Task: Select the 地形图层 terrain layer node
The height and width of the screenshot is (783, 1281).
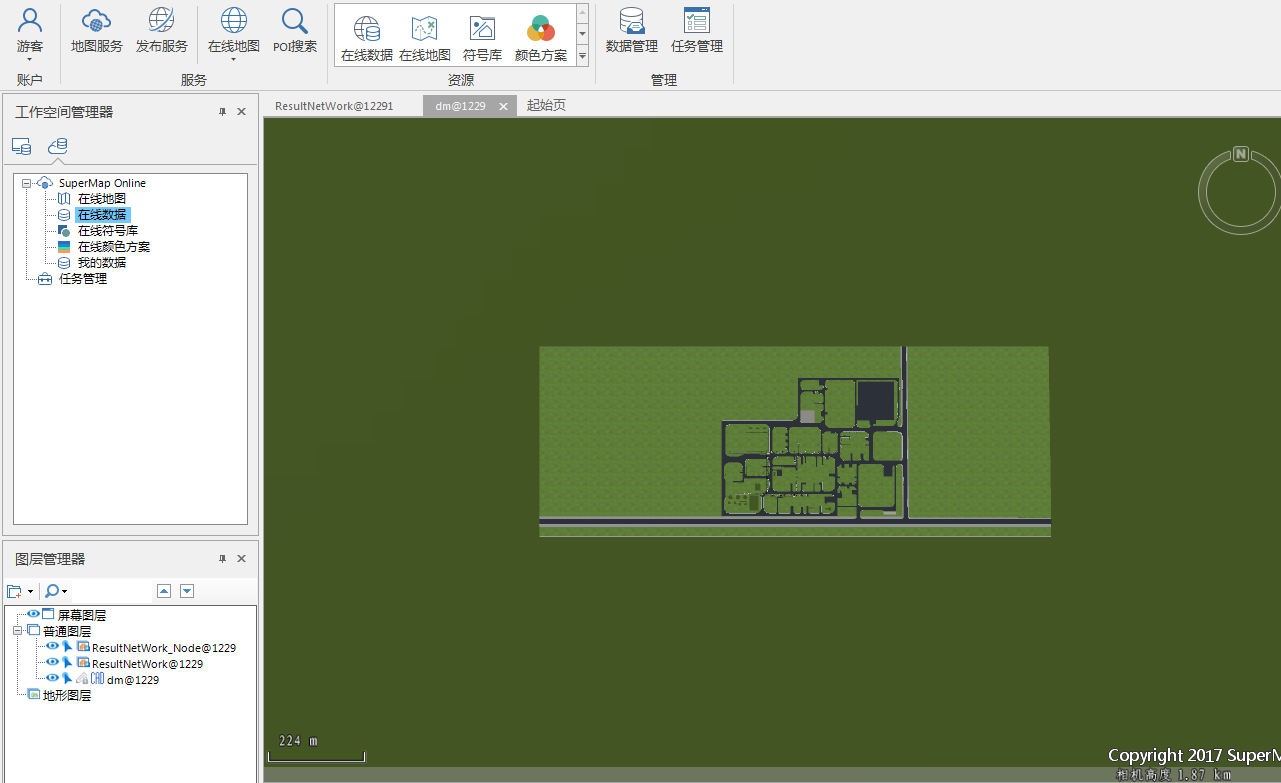Action: pos(67,695)
